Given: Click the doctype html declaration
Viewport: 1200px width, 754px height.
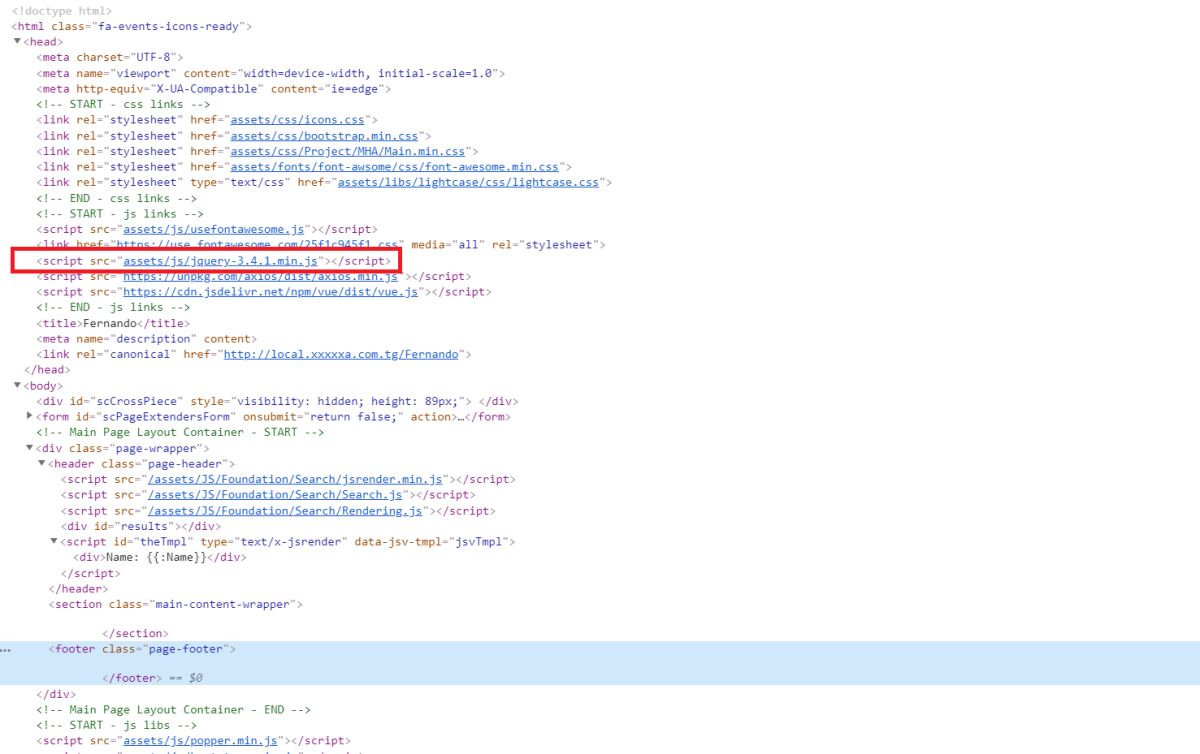Looking at the screenshot, I should tap(62, 11).
